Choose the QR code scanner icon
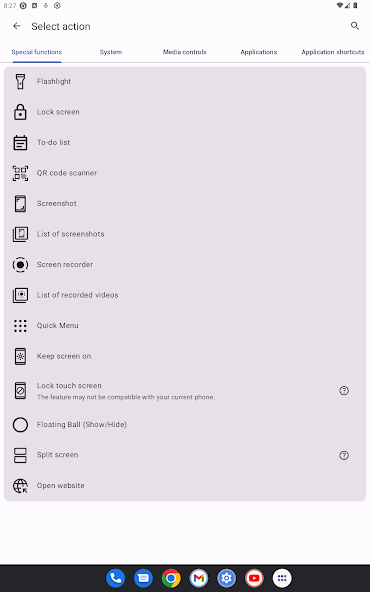The height and width of the screenshot is (592, 370). (20, 173)
